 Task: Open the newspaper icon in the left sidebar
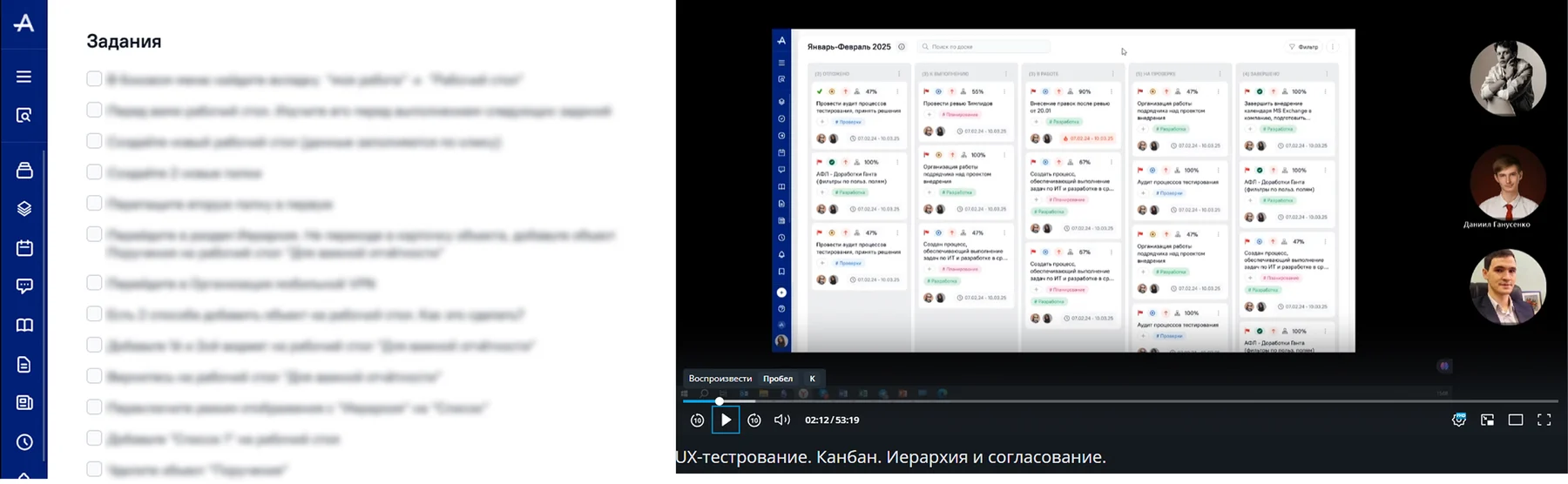click(x=24, y=402)
